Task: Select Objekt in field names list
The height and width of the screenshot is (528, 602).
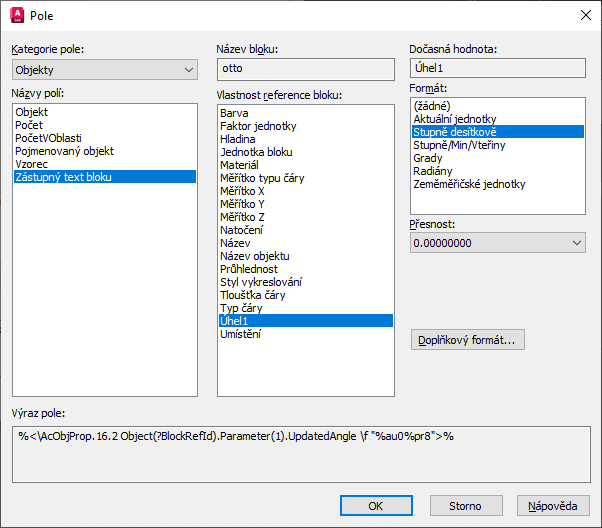Action: [x=32, y=112]
